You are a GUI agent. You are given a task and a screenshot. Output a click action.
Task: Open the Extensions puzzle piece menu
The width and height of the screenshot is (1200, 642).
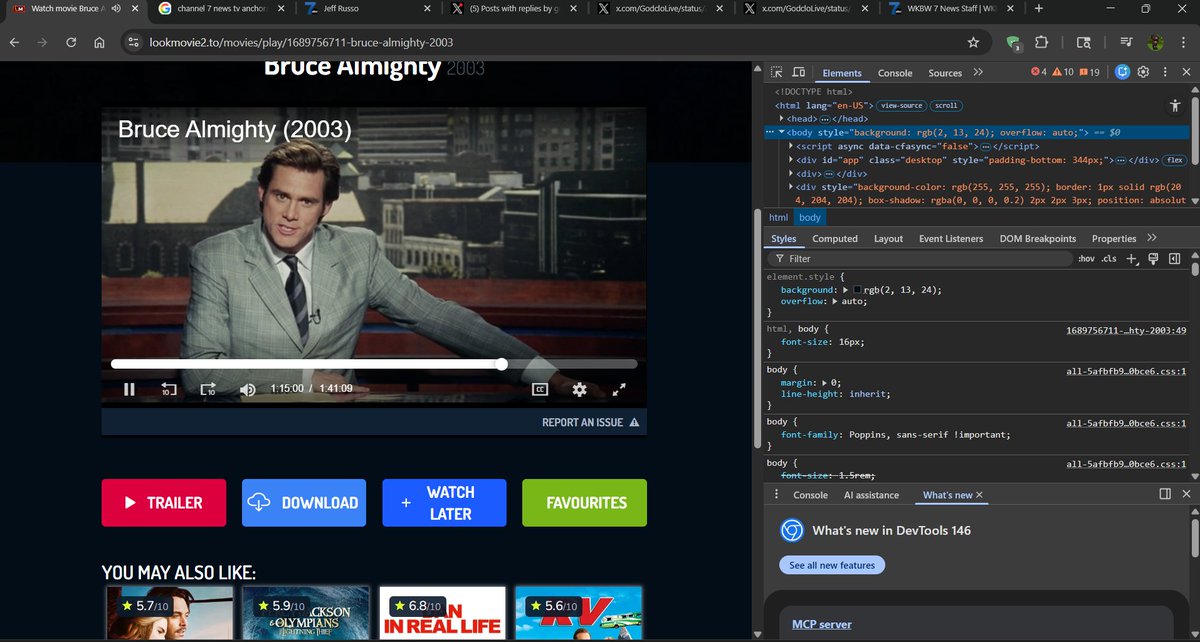[x=1042, y=43]
